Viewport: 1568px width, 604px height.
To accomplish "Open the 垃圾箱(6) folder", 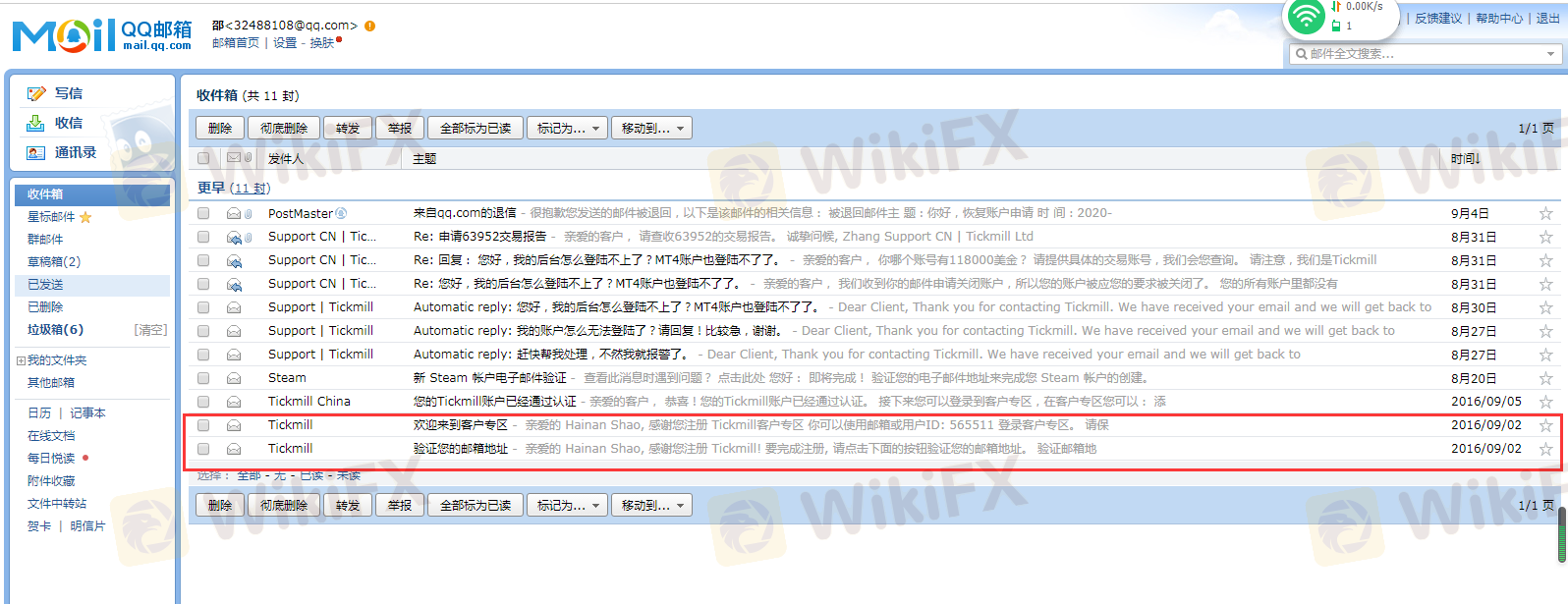I will pos(56,330).
